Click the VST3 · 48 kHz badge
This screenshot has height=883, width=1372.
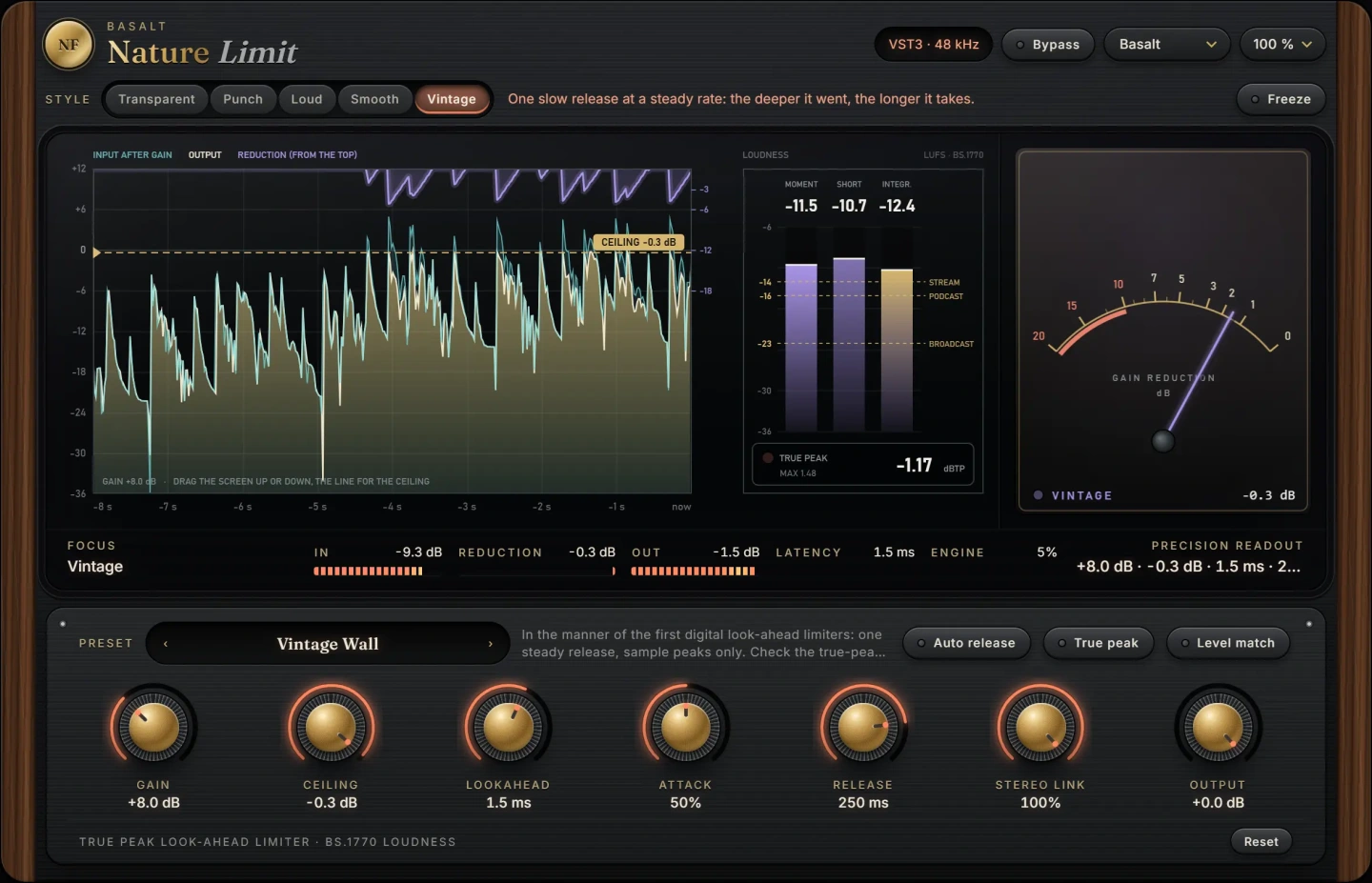click(x=934, y=45)
